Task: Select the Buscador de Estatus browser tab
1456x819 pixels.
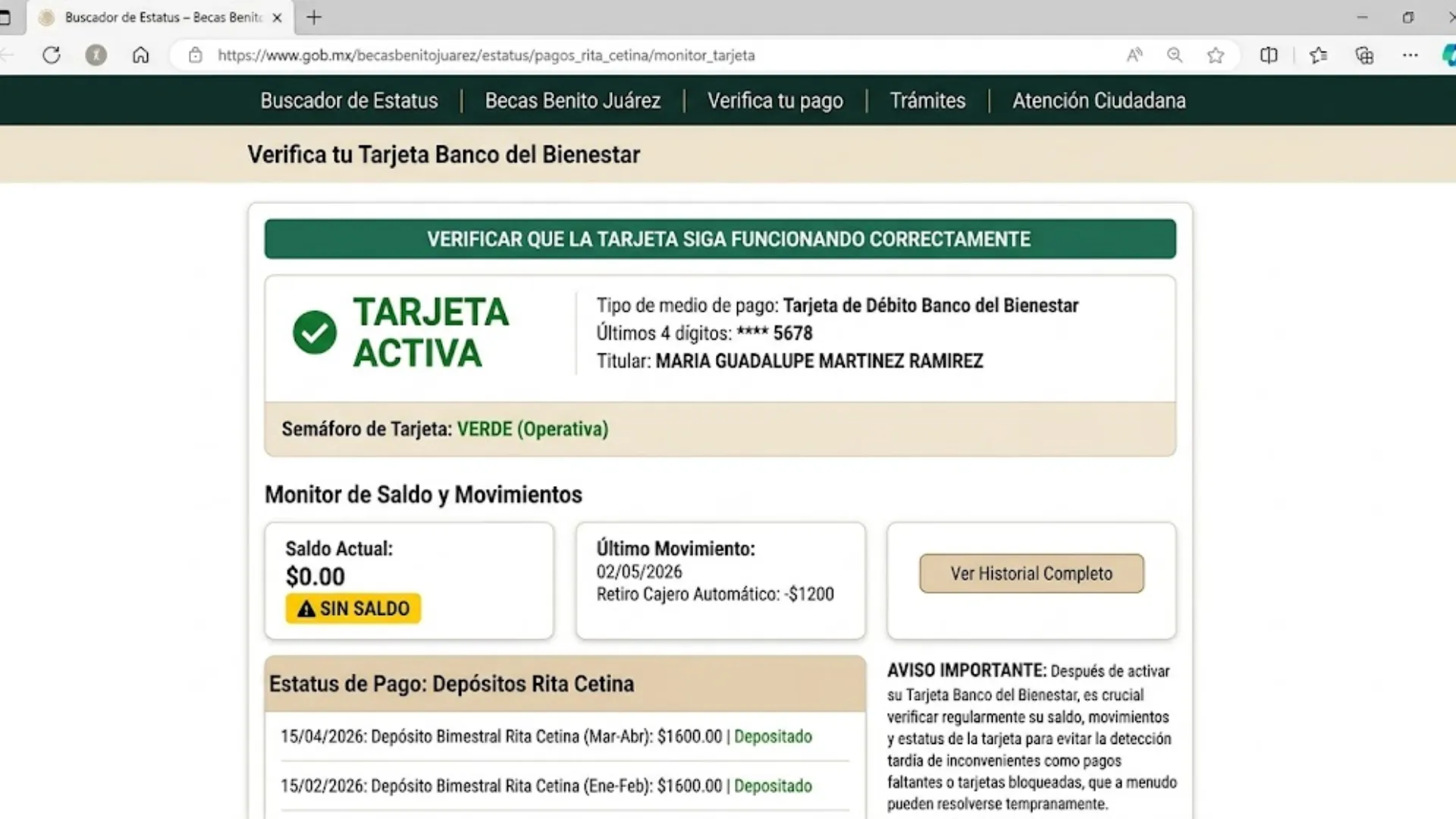Action: click(x=159, y=17)
